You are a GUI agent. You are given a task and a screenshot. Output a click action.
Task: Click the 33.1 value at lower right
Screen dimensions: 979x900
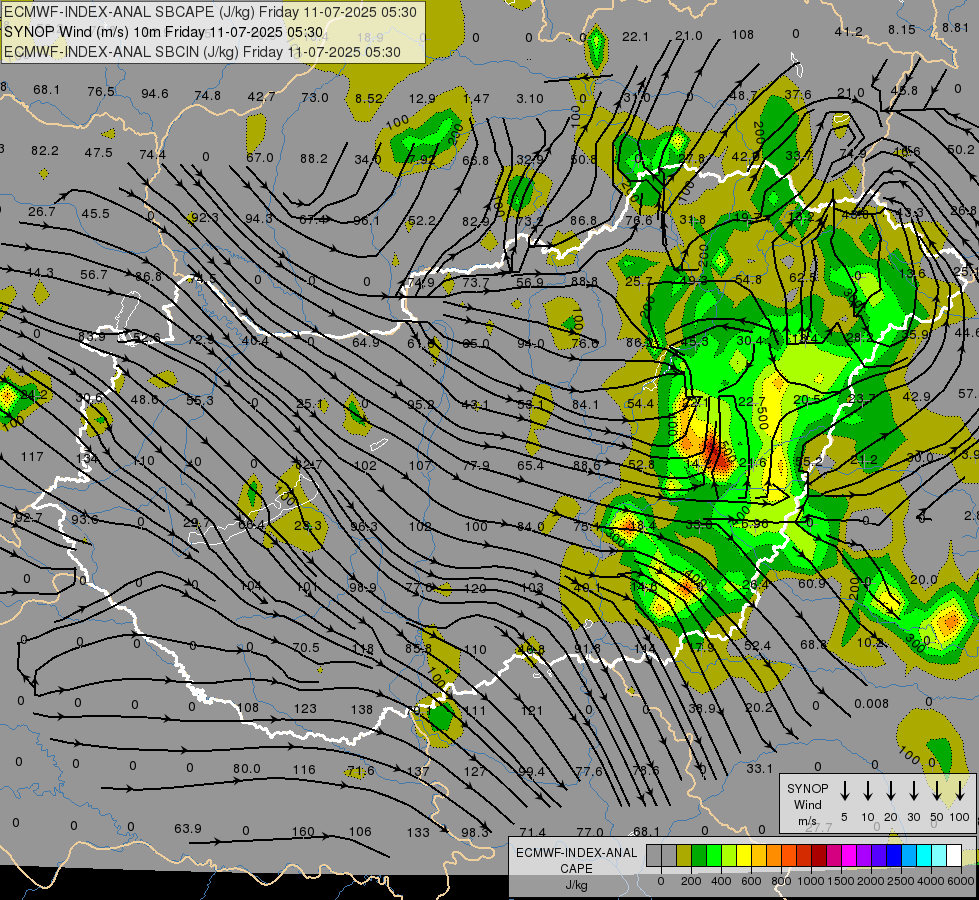[760, 768]
